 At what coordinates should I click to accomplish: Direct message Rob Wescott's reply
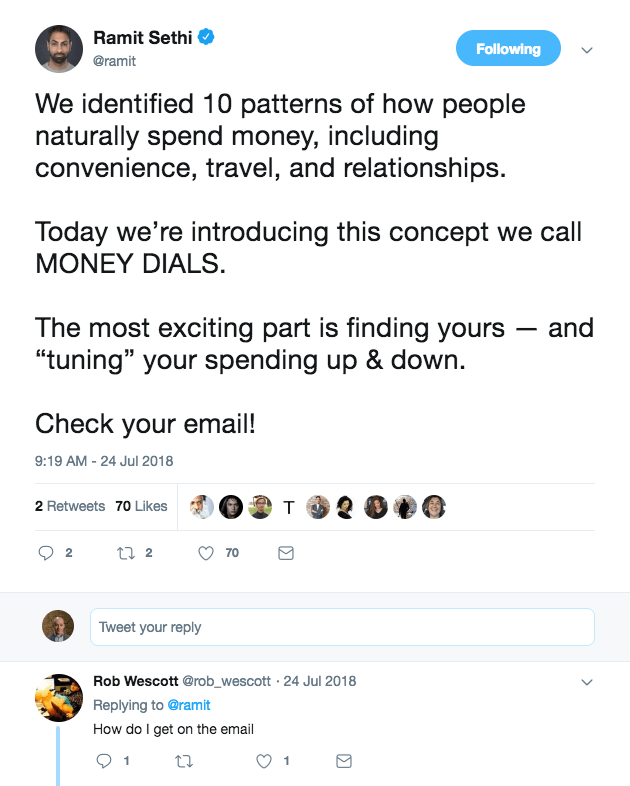click(x=344, y=761)
